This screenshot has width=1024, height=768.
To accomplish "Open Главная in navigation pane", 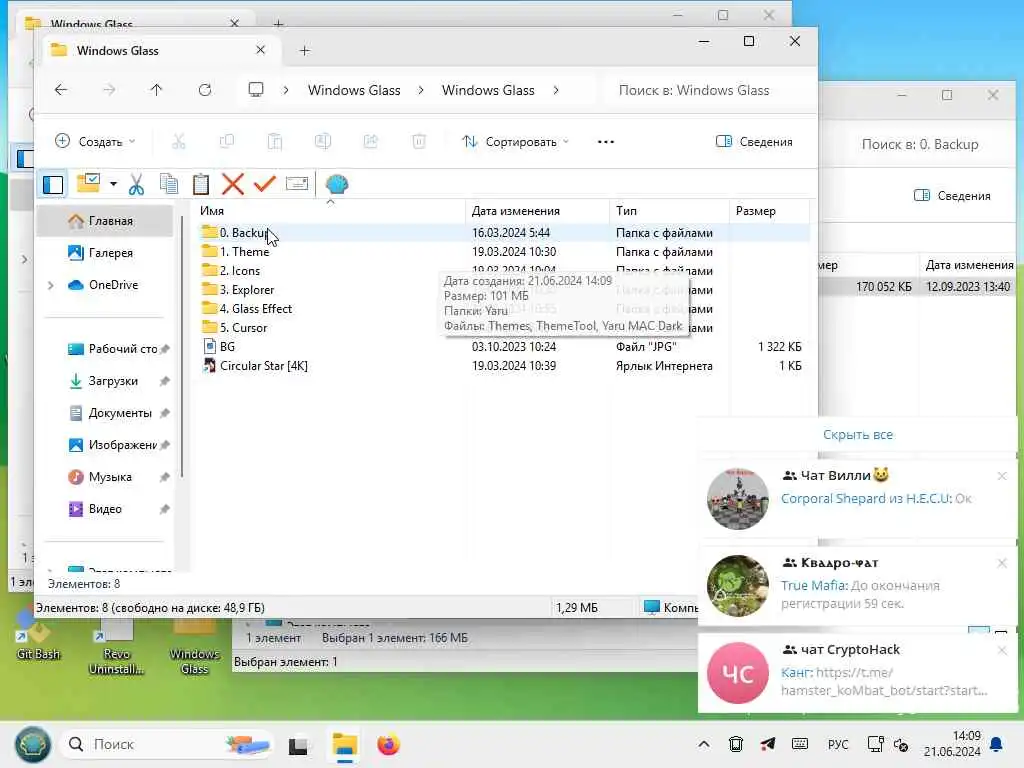I will [x=104, y=221].
